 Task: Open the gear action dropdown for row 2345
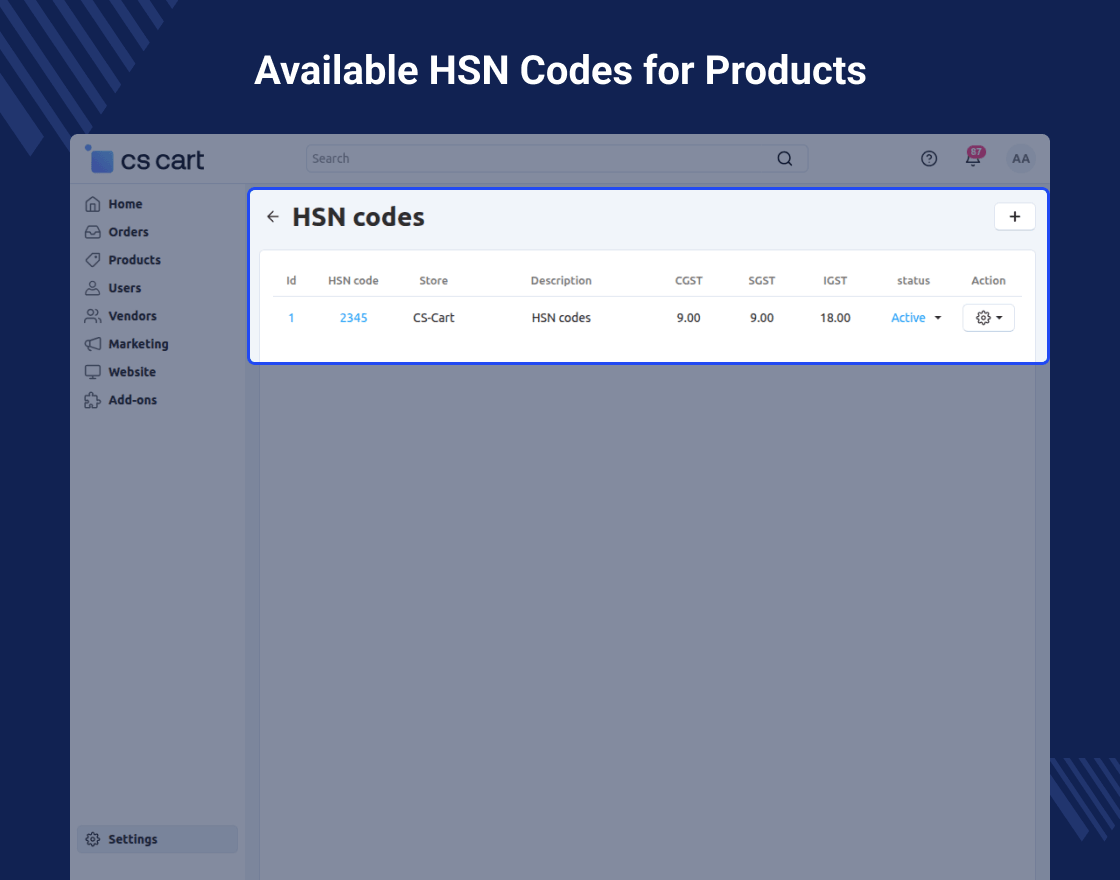(x=989, y=318)
